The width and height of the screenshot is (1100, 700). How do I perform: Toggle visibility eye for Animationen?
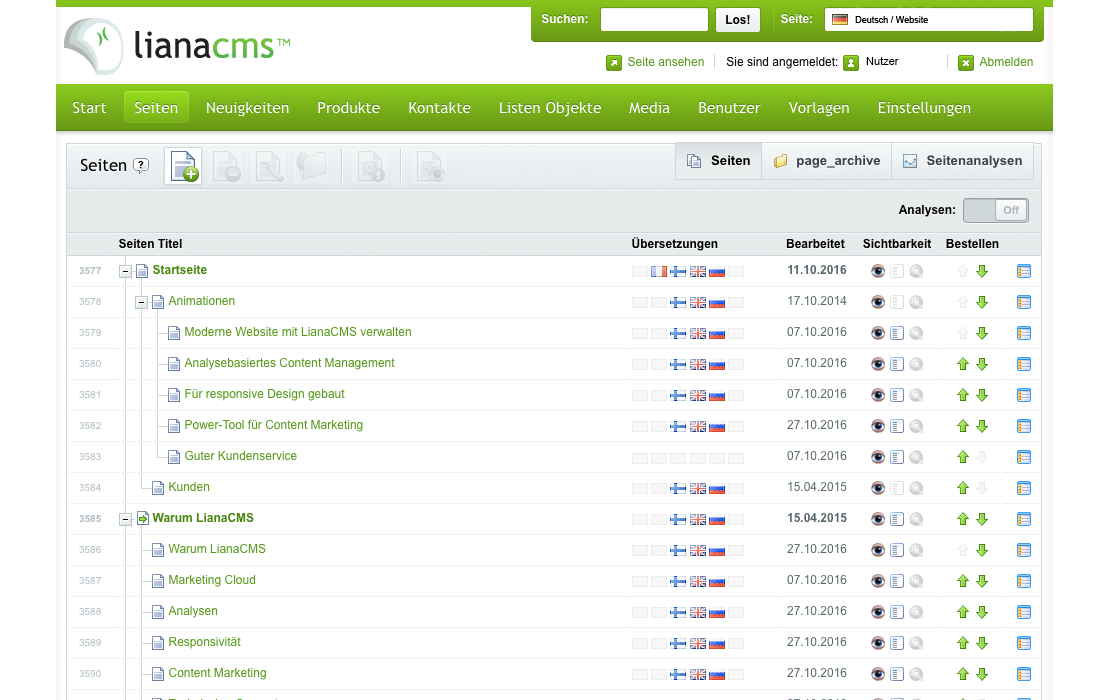coord(878,302)
